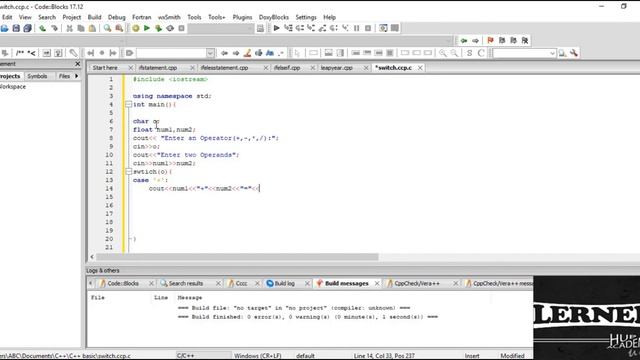Screen dimensions: 640x360
Task: Click the Undo toolbar icon
Action: (x=42, y=28)
